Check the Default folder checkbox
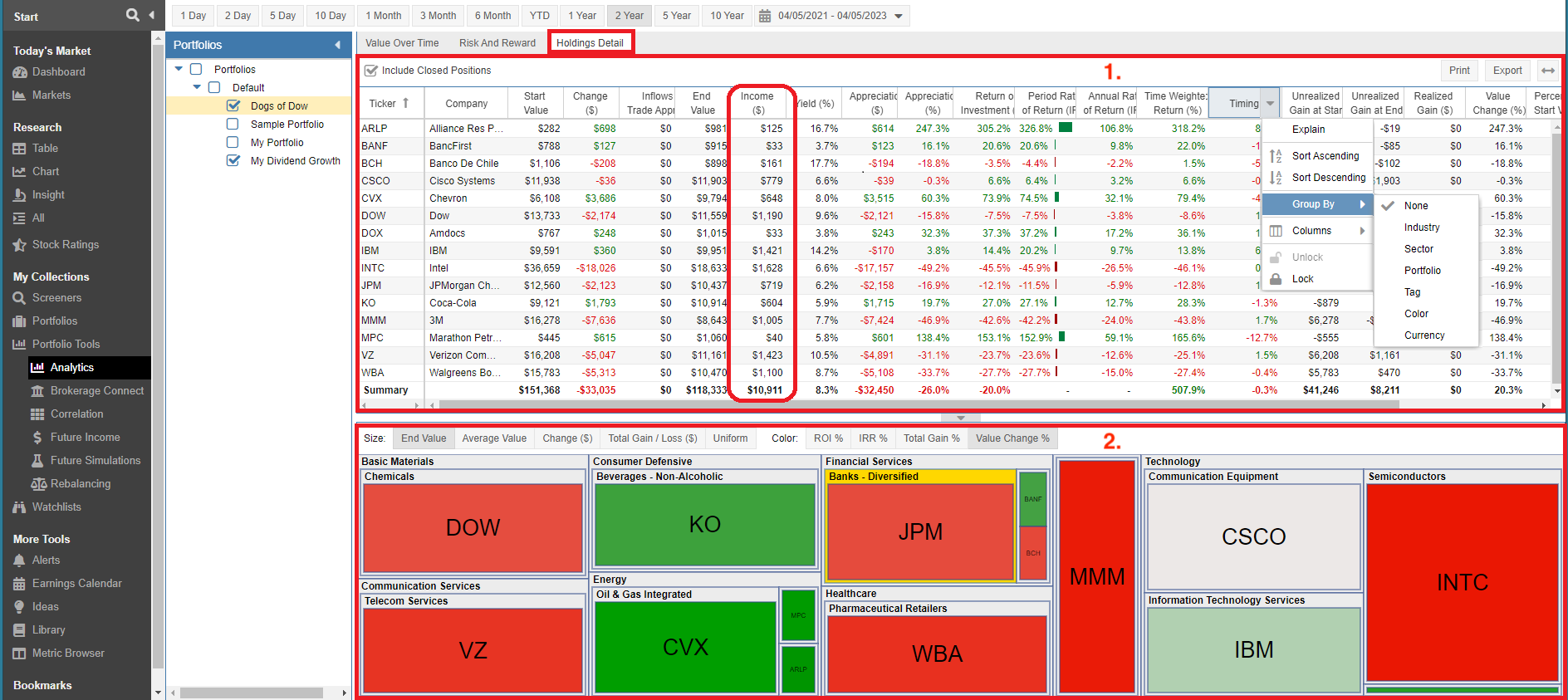This screenshot has width=1568, height=700. coord(214,87)
